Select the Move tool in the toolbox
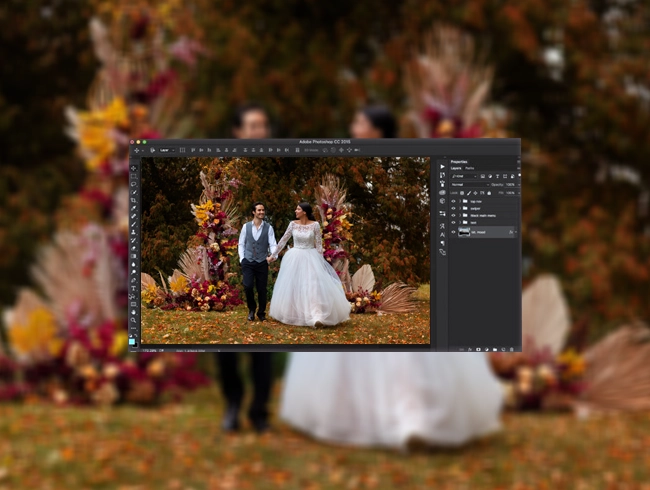 pyautogui.click(x=133, y=168)
